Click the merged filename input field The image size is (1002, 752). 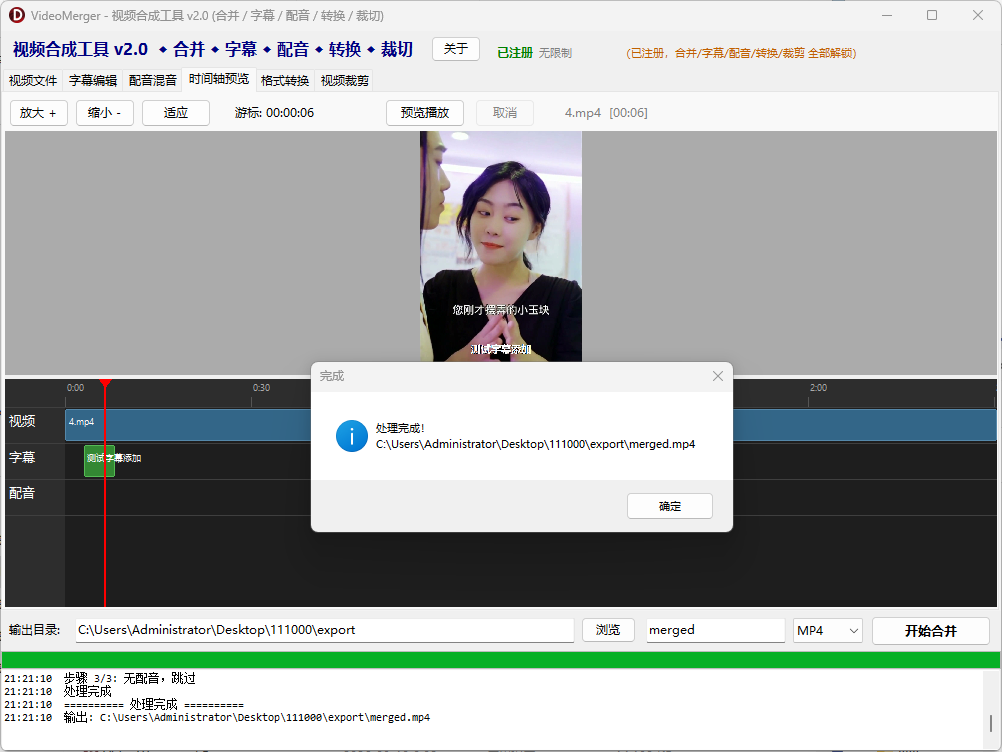(x=715, y=630)
